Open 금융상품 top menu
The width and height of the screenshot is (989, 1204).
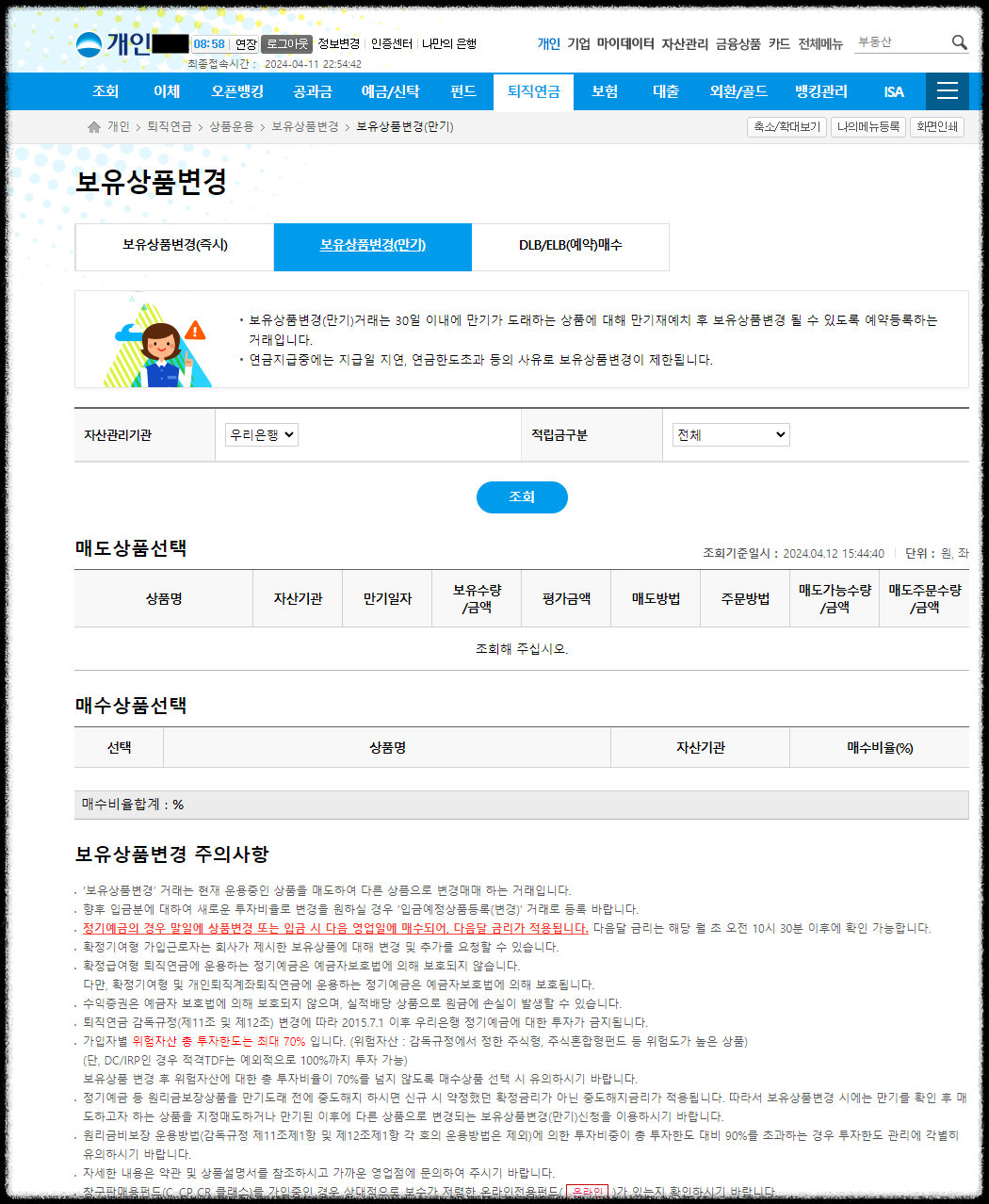click(738, 43)
